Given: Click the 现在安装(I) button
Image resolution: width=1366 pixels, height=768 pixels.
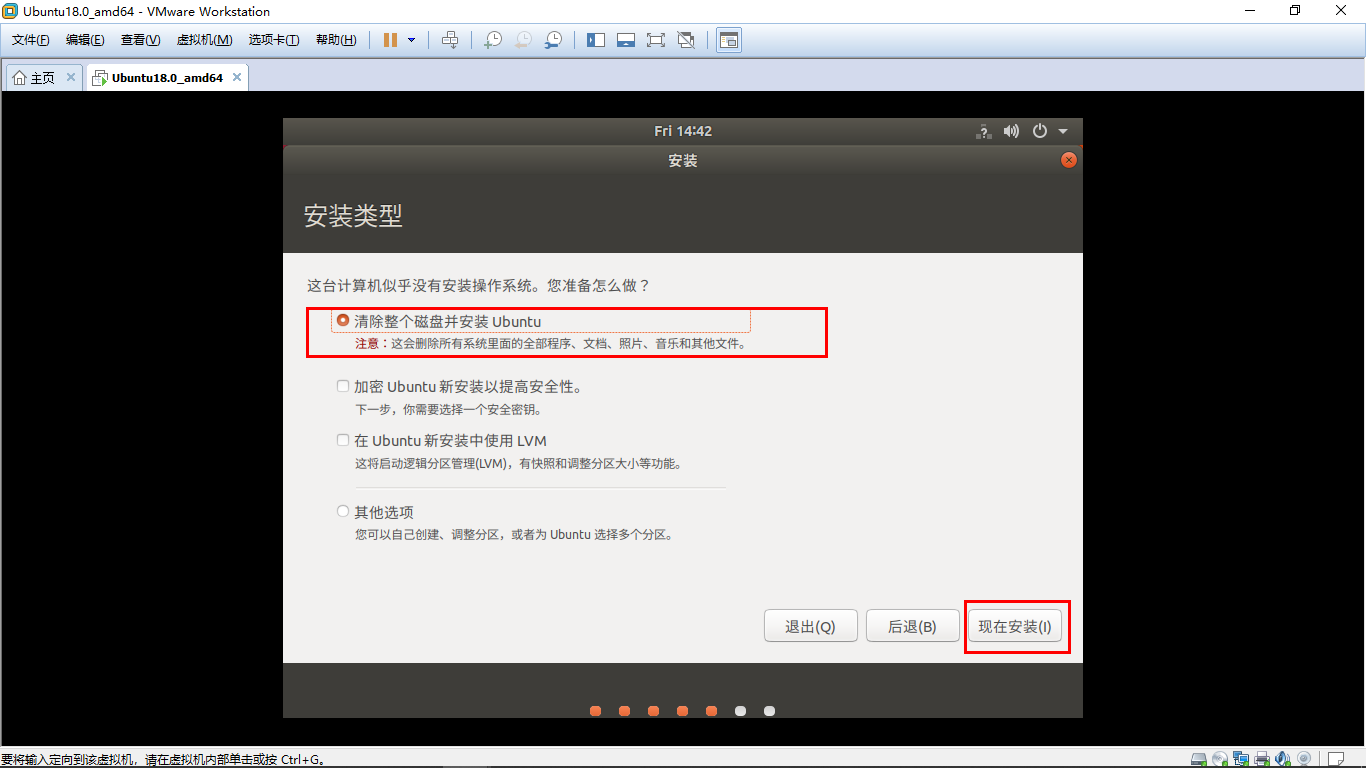Looking at the screenshot, I should click(x=1015, y=626).
